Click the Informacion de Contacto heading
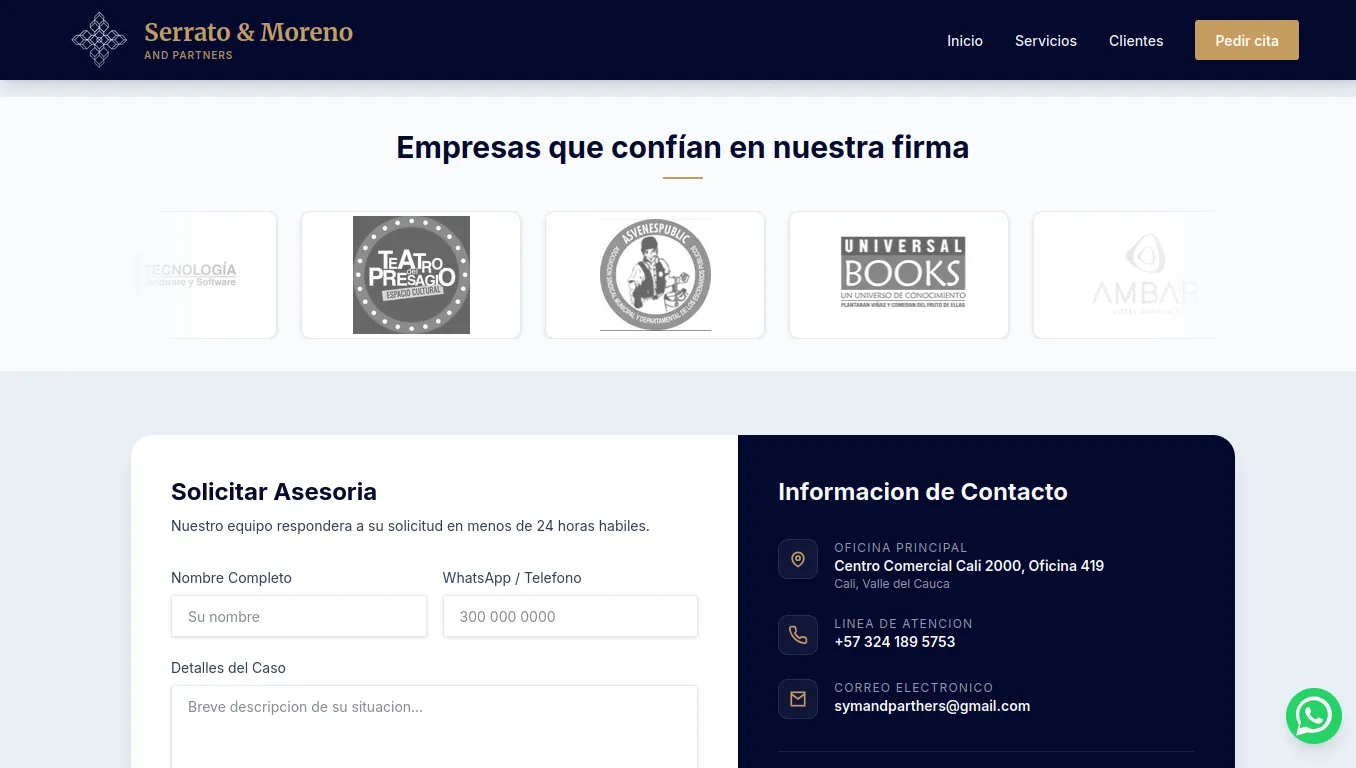Screen dimensions: 1356x768 [x=923, y=492]
